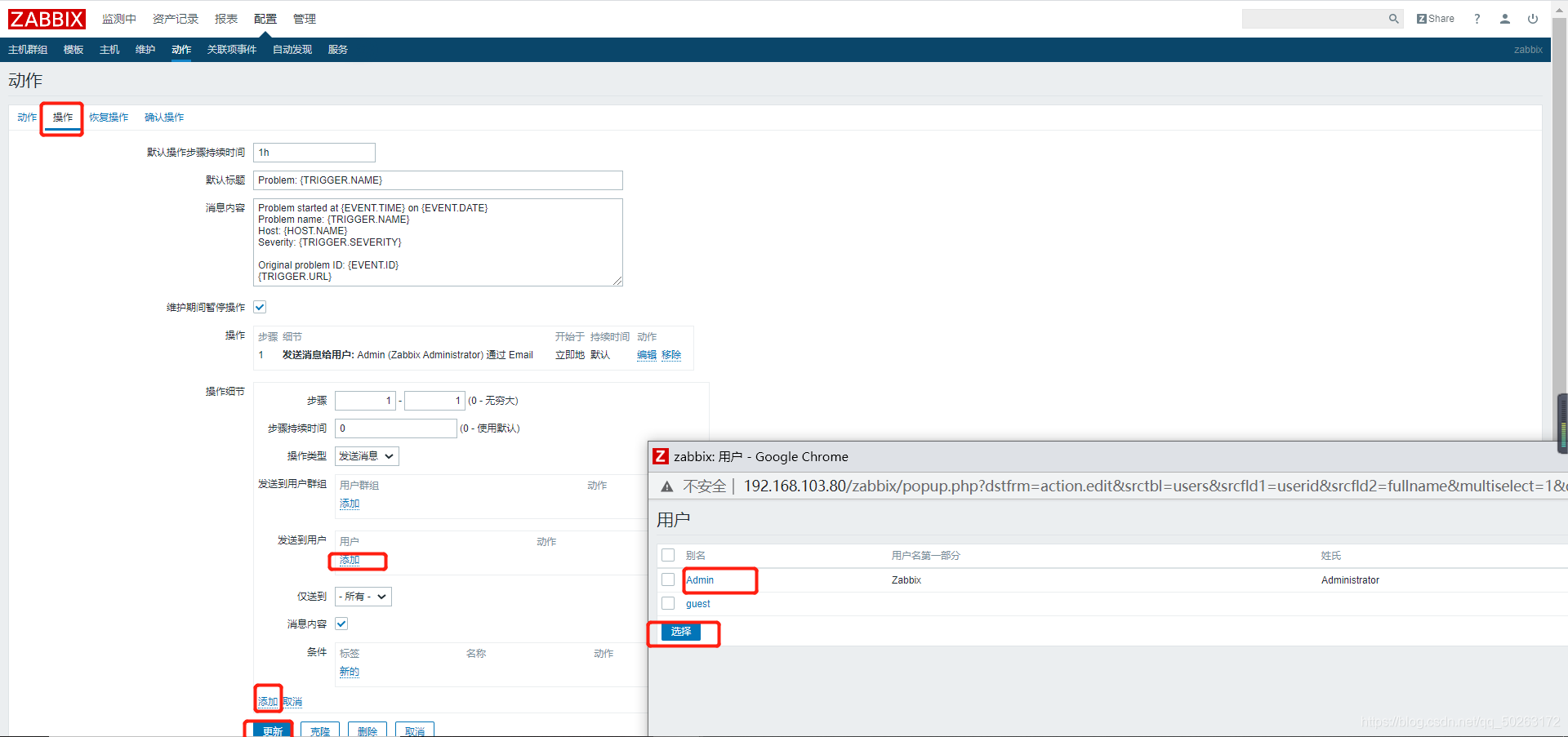The height and width of the screenshot is (737, 1568).
Task: Click 新的 to add new condition
Action: coord(350,672)
